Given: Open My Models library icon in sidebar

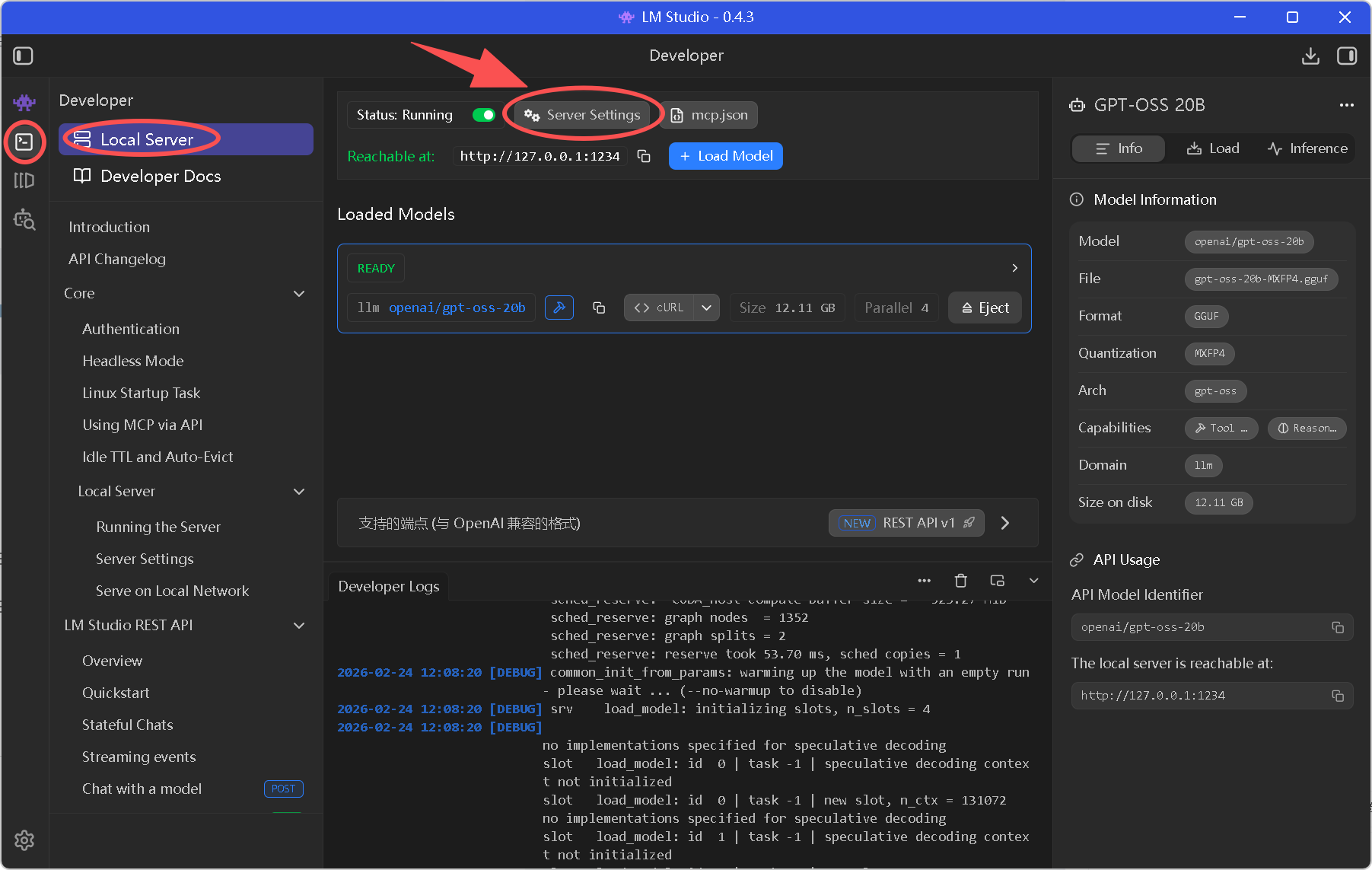Looking at the screenshot, I should pos(24,180).
